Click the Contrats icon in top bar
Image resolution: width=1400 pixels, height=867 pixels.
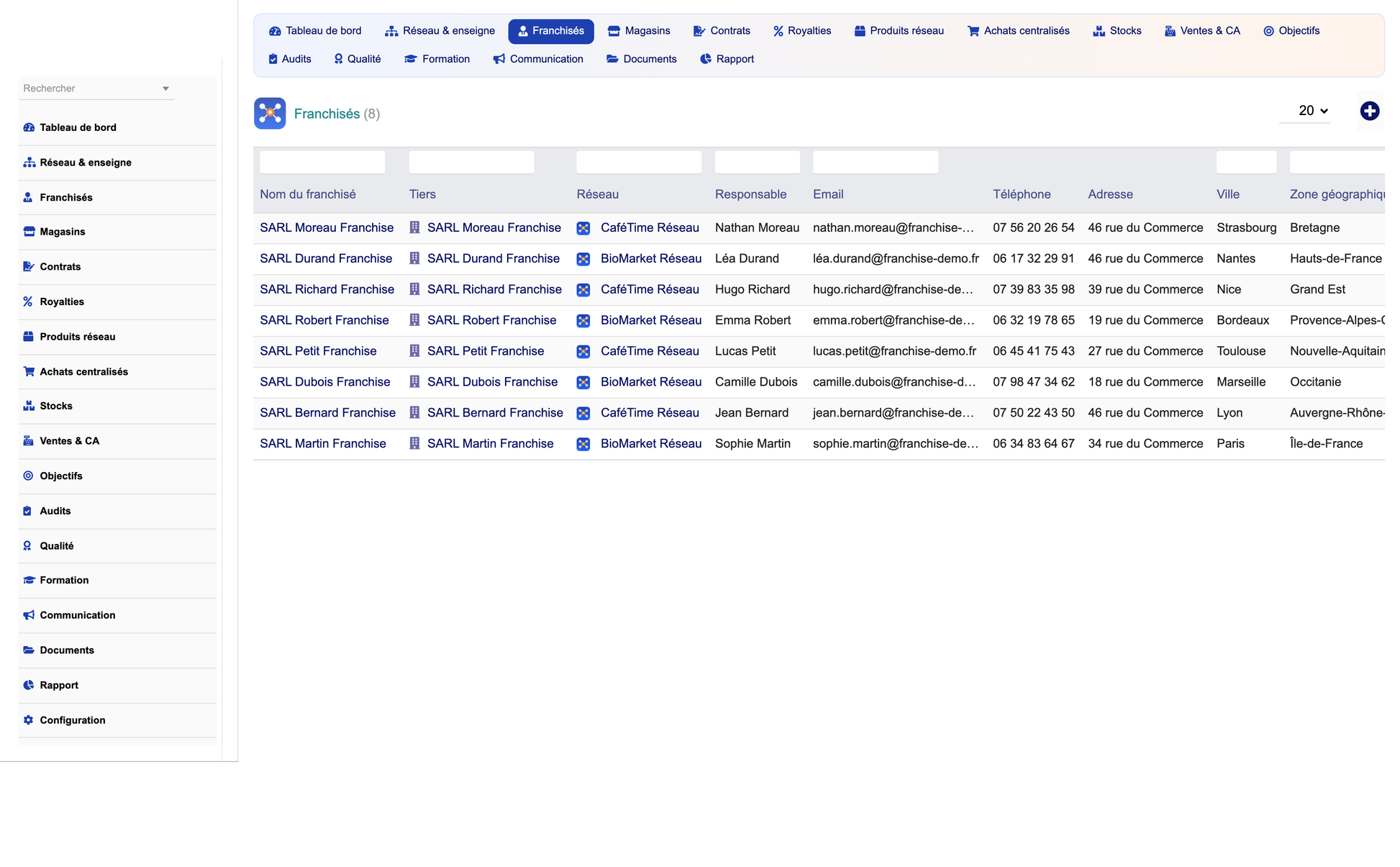click(699, 31)
